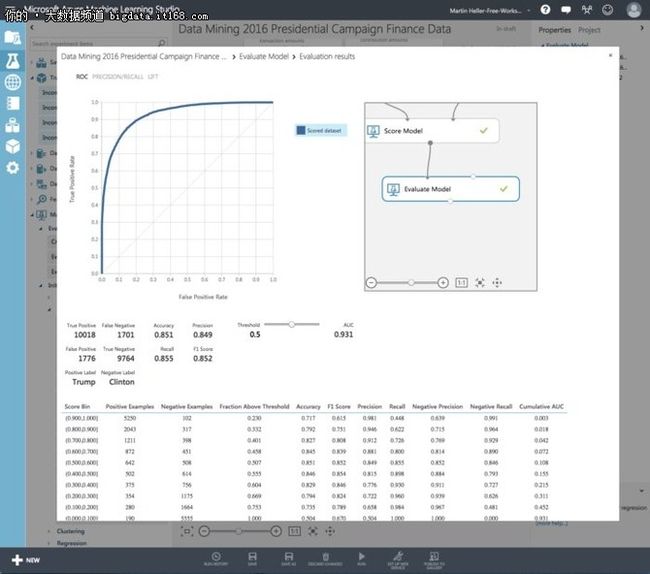650x574 pixels.
Task: Open the workspace name dropdown in header
Action: coord(490,10)
